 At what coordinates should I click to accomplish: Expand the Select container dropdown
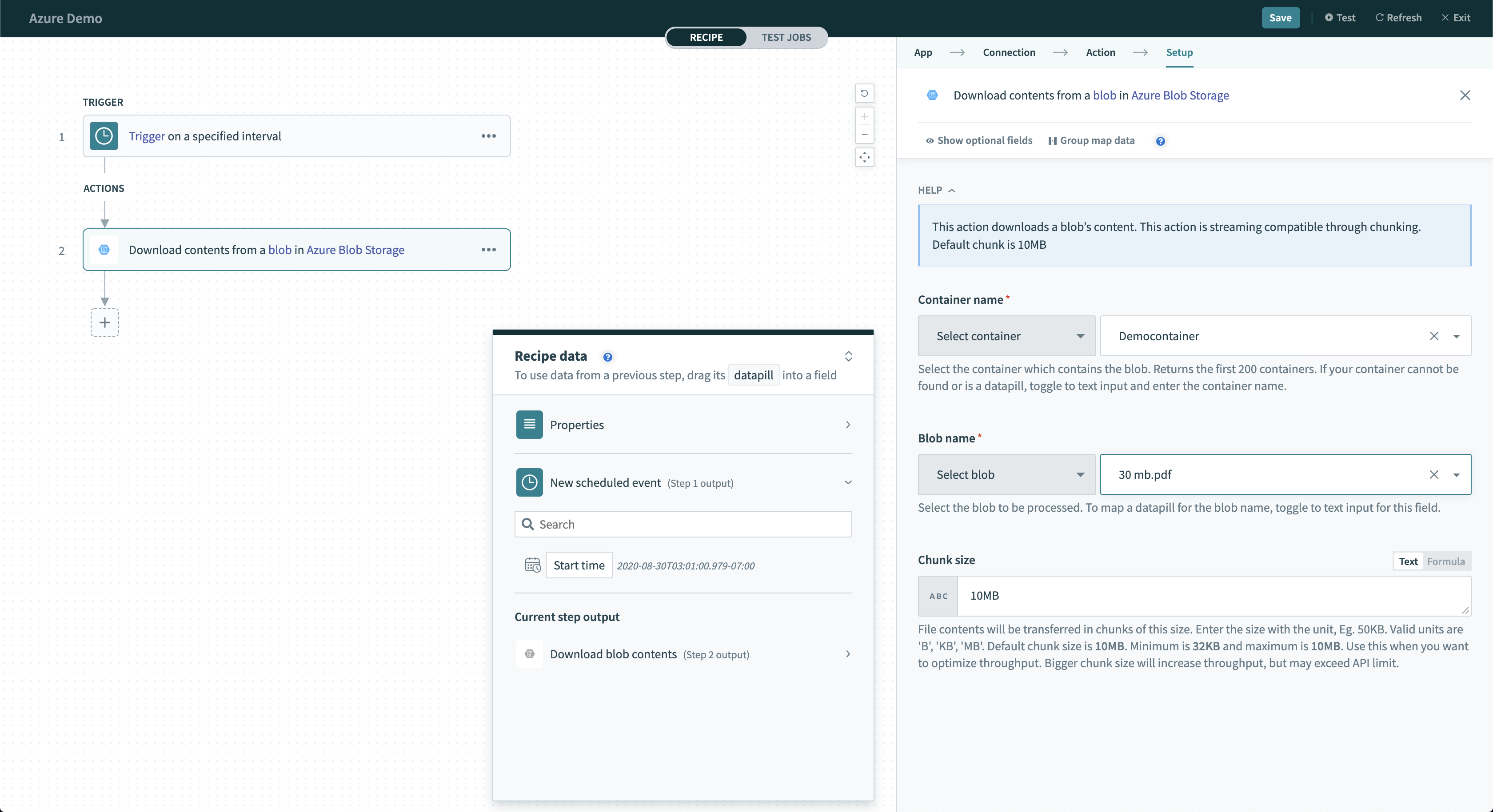point(1006,335)
